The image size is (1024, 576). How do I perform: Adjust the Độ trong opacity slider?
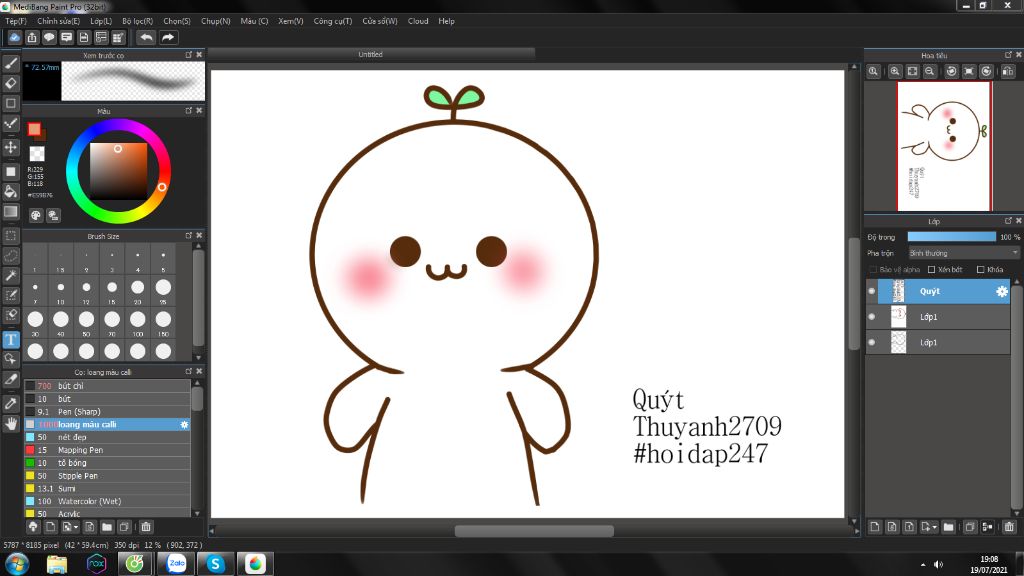point(952,236)
